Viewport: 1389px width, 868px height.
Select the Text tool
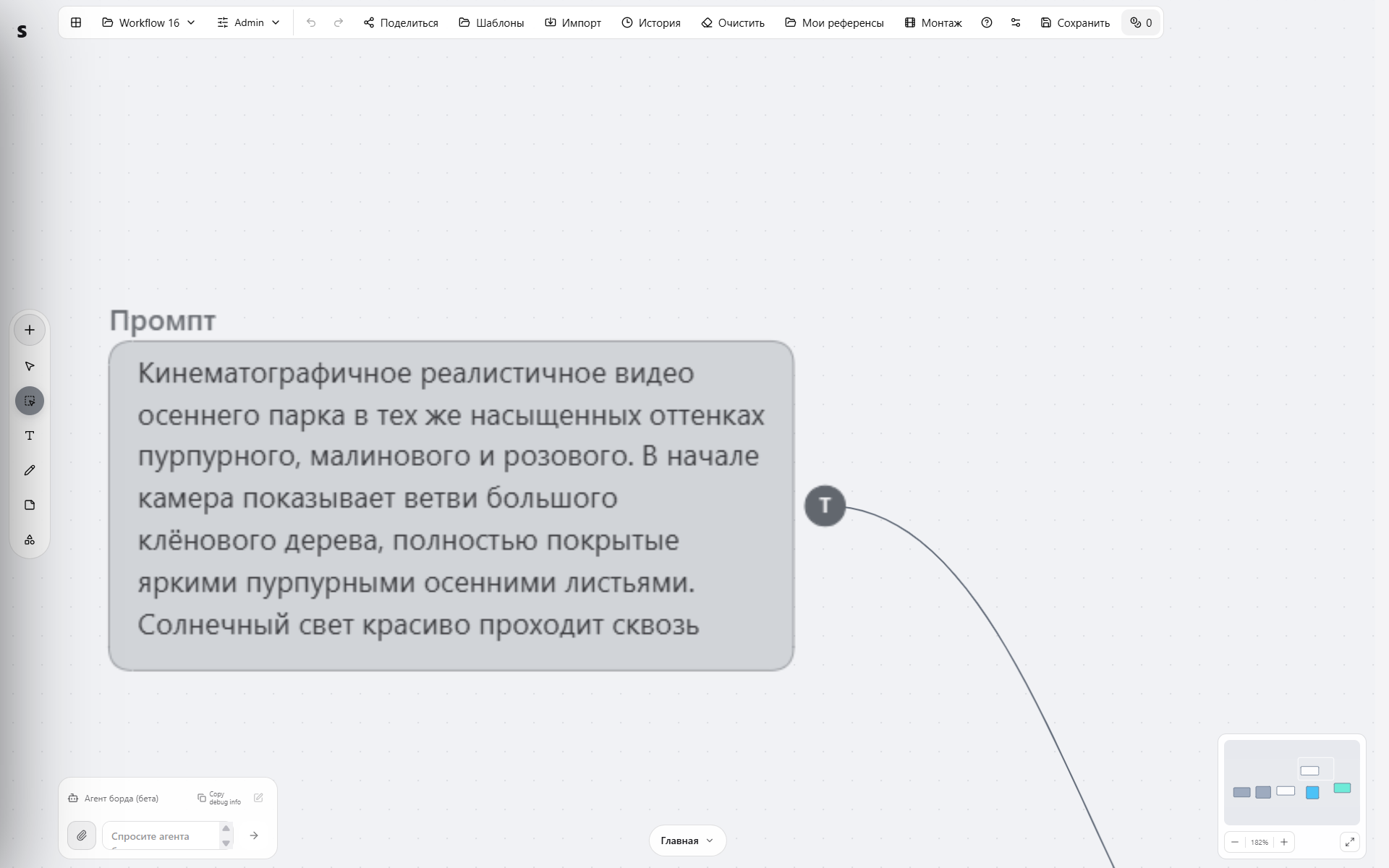[x=30, y=435]
